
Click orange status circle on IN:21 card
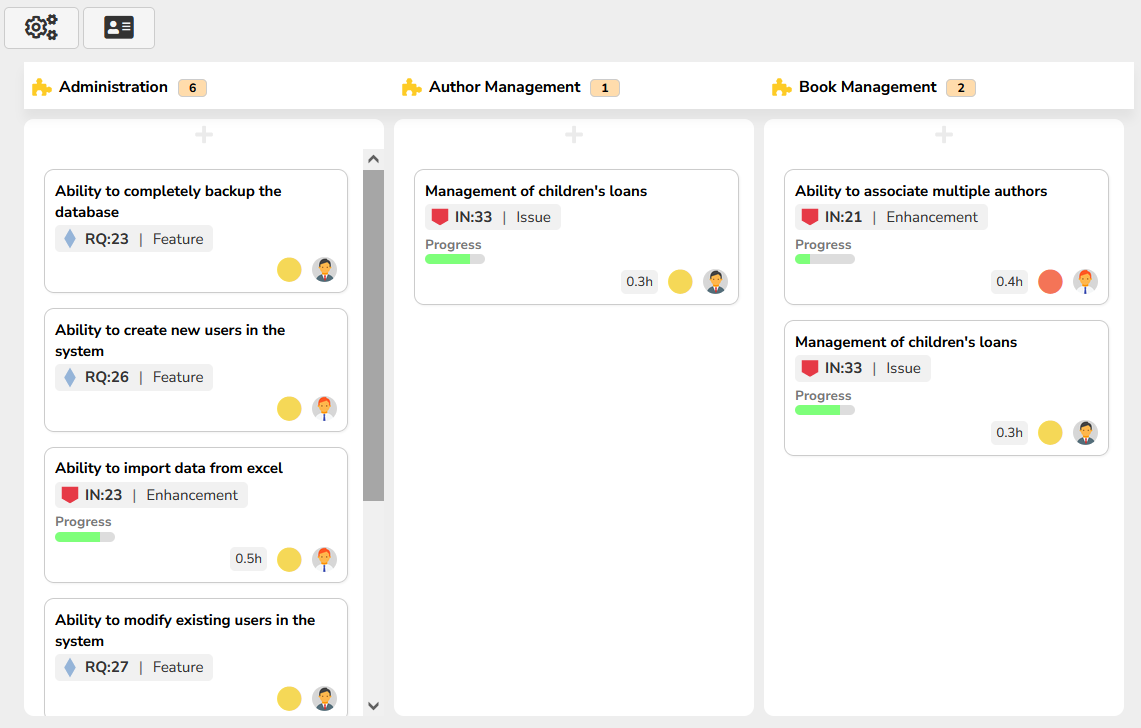click(1050, 282)
